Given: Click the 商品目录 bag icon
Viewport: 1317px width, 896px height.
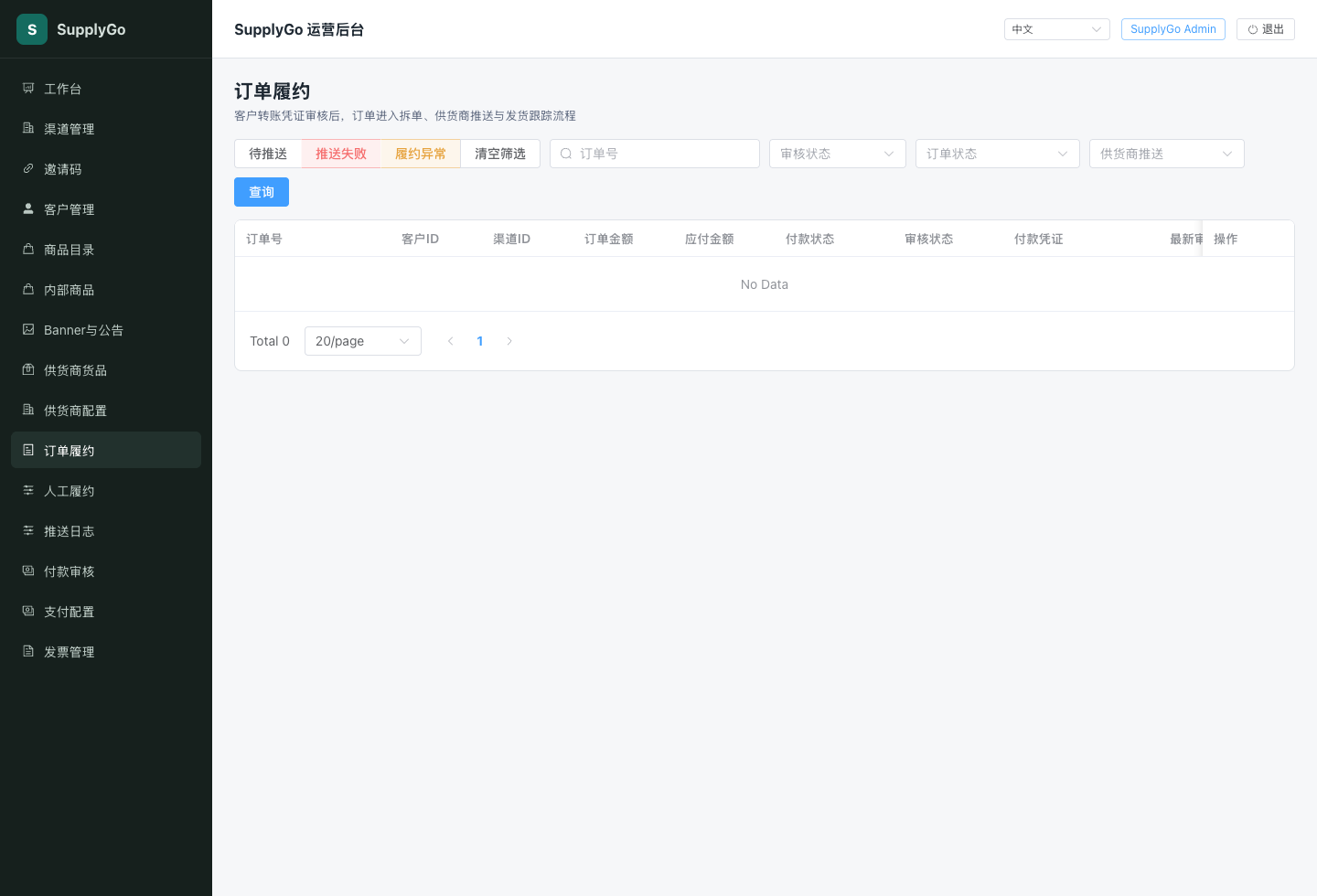Looking at the screenshot, I should pos(28,249).
